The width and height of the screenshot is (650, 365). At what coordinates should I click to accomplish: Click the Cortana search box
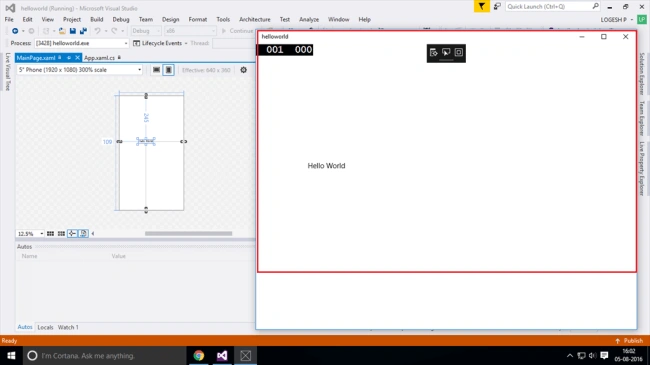point(104,355)
